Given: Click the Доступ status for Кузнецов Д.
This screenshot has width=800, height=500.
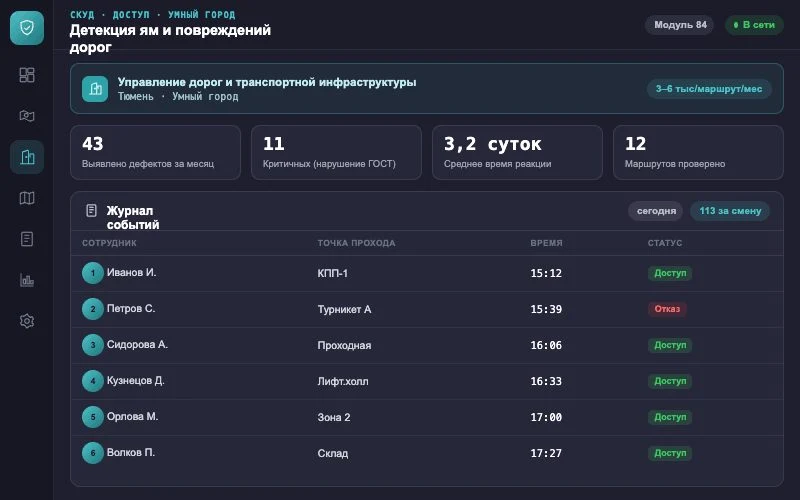Looking at the screenshot, I should [670, 381].
